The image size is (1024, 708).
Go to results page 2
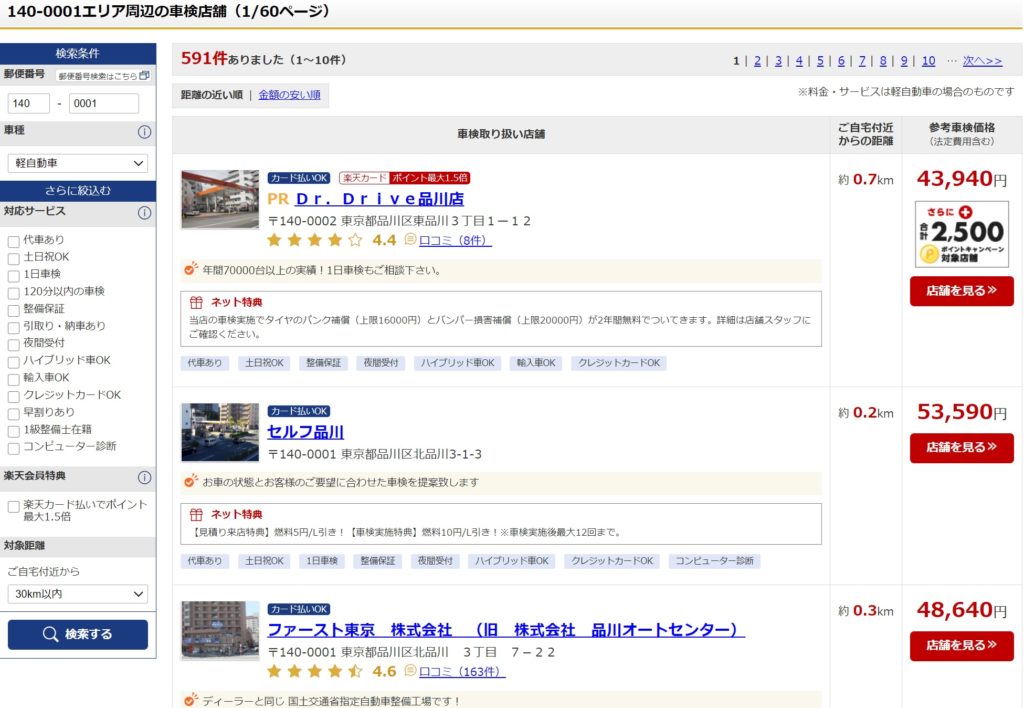coord(757,61)
